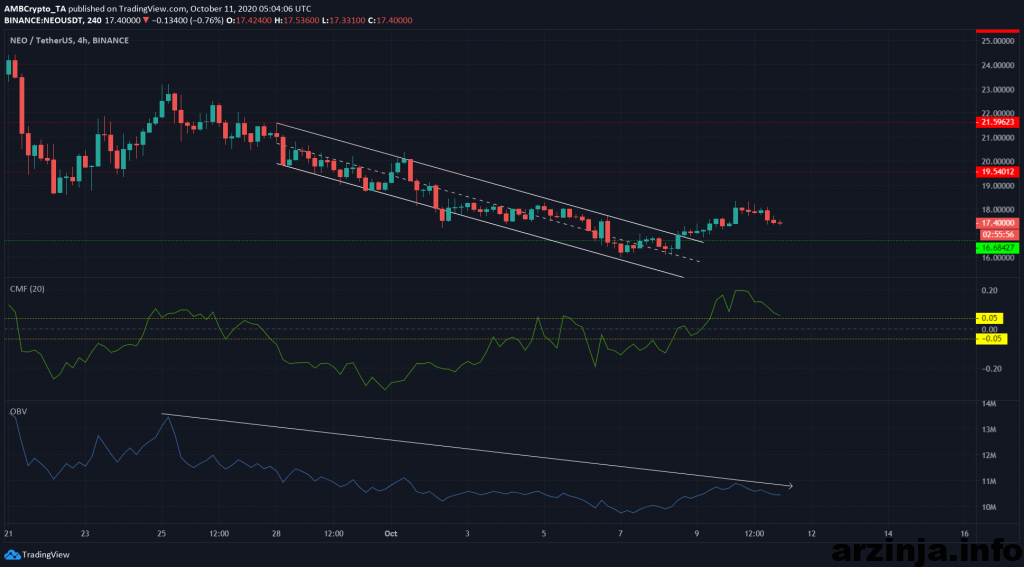Viewport: 1024px width, 567px height.
Task: Click the 16 date label on time axis
Action: (963, 533)
